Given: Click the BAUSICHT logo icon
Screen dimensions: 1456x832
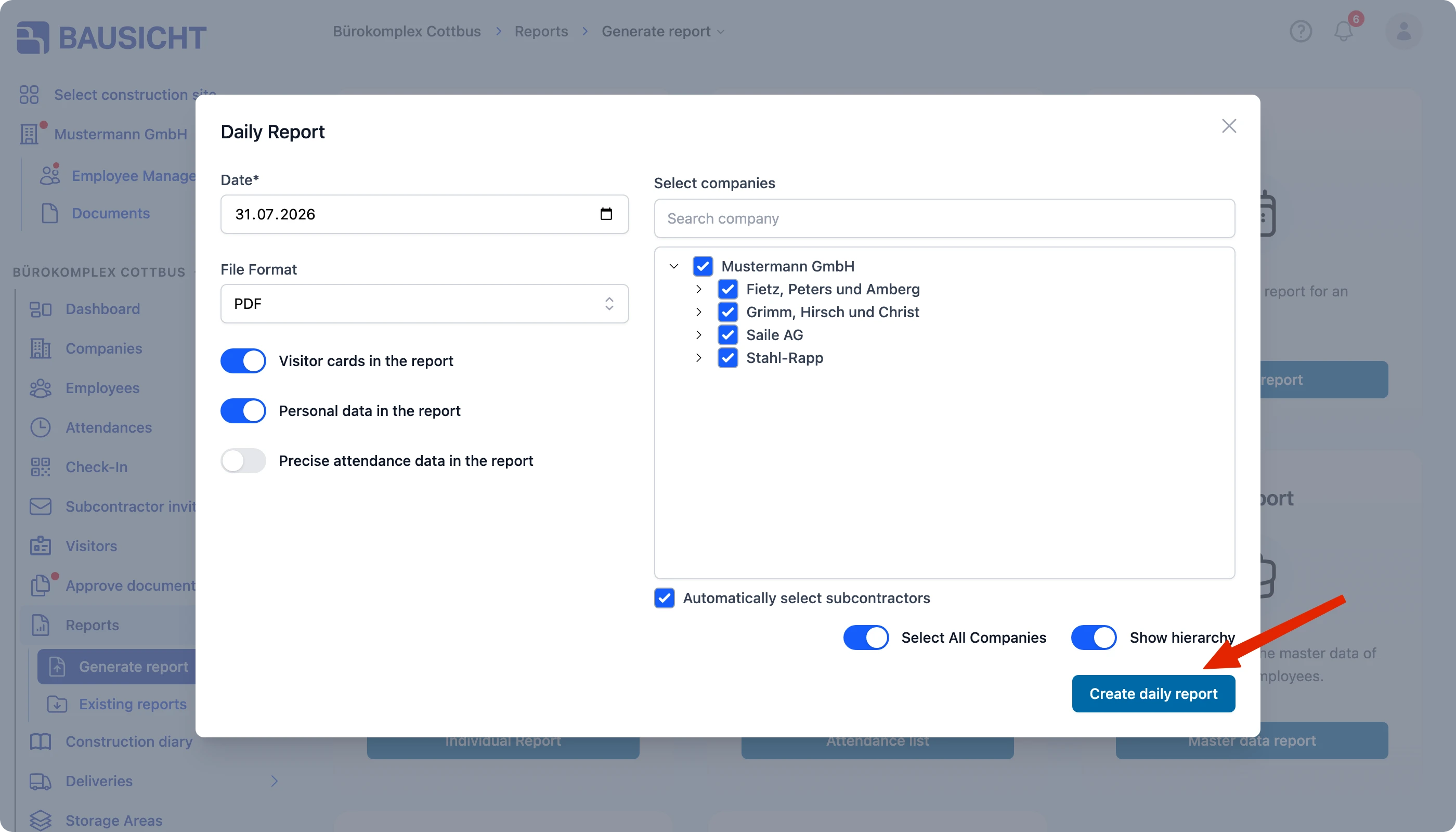Looking at the screenshot, I should [33, 38].
